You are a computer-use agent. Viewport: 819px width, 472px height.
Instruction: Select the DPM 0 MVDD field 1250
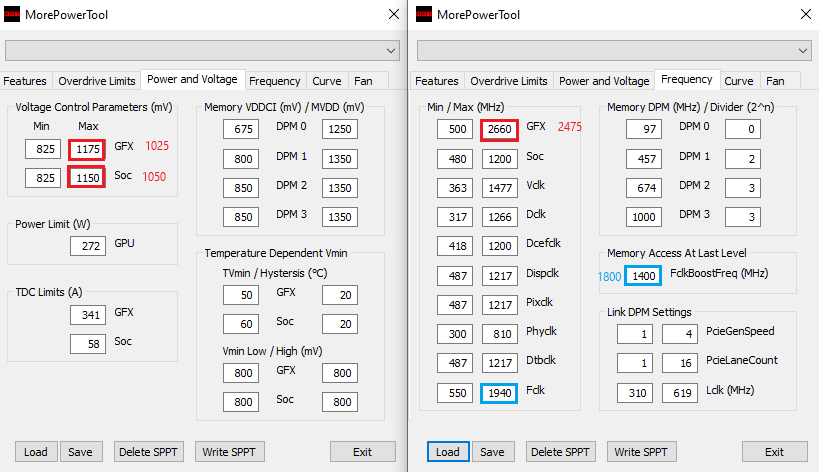tap(340, 129)
